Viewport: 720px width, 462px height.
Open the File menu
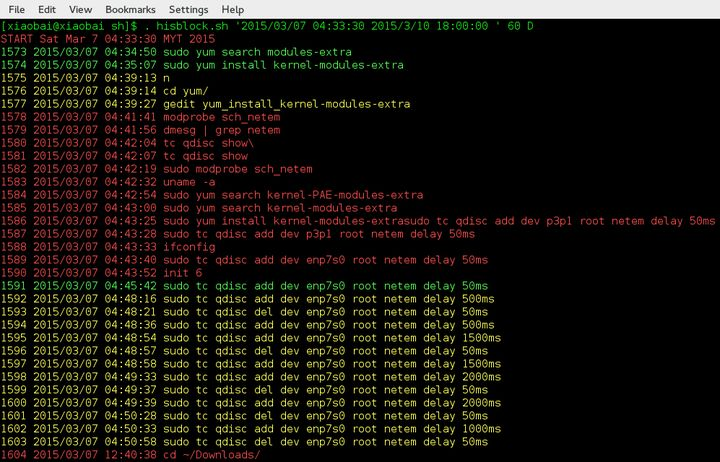17,9
